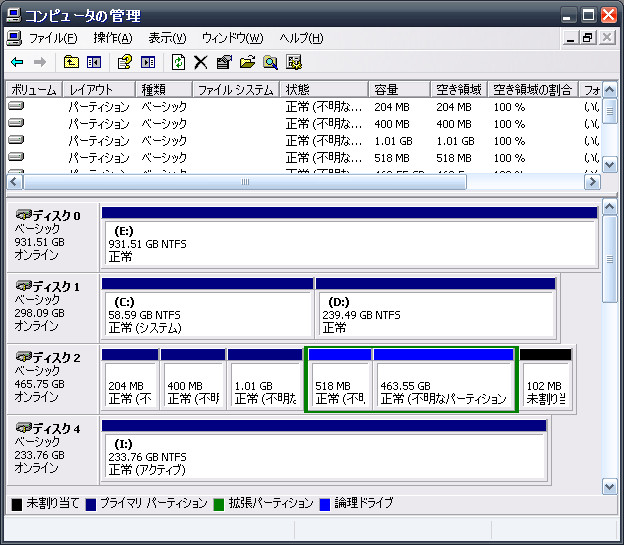624x545 pixels.
Task: Open the ファイル(F) menu
Action: (53, 38)
